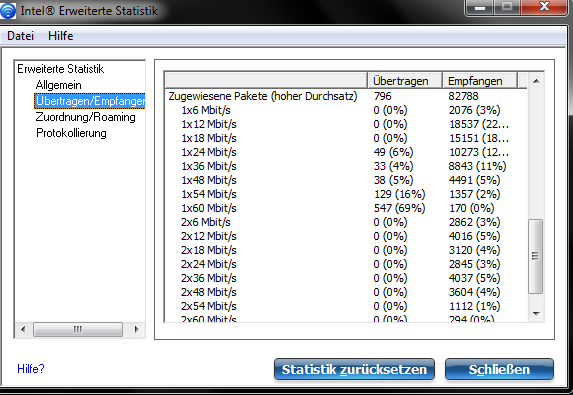The width and height of the screenshot is (573, 395).
Task: Click the tree horizontal scrollbar thumb
Action: 78,329
